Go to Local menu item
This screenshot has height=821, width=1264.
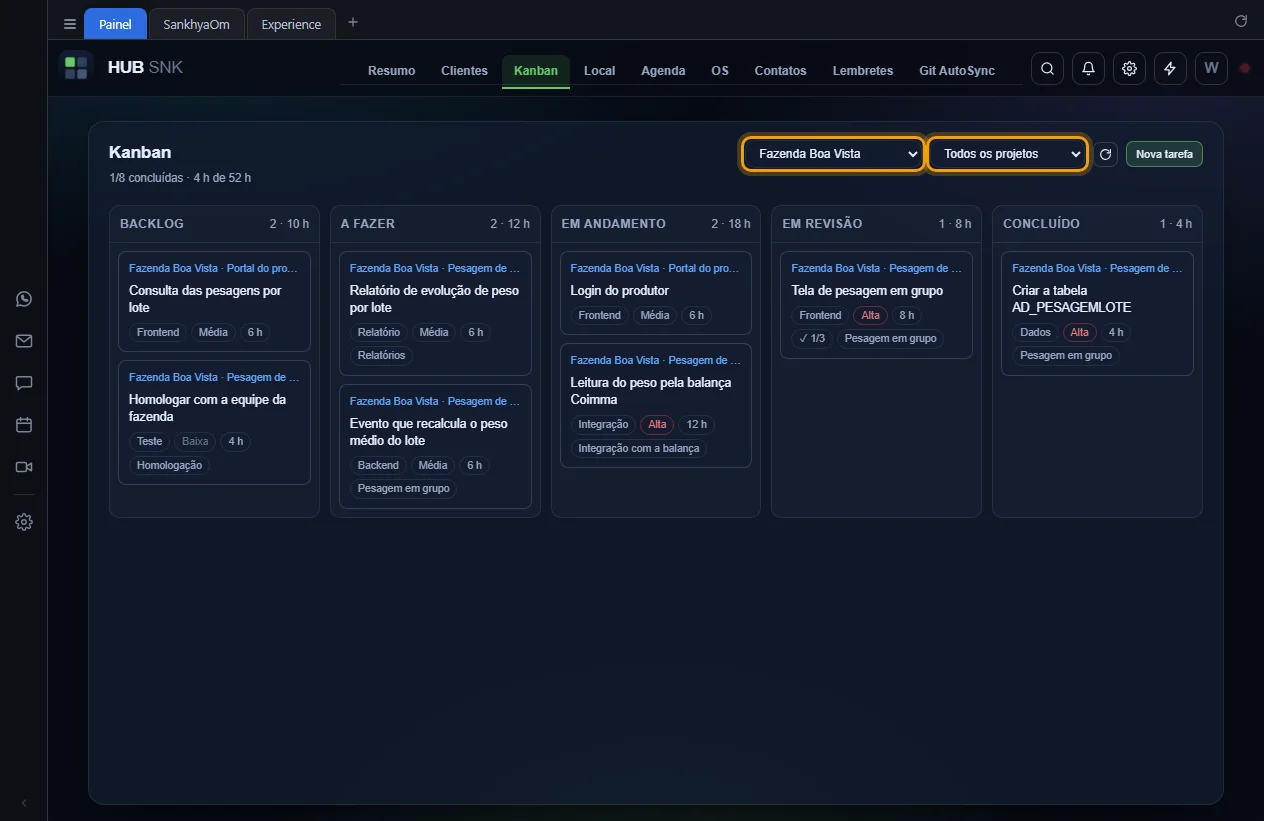pos(599,71)
